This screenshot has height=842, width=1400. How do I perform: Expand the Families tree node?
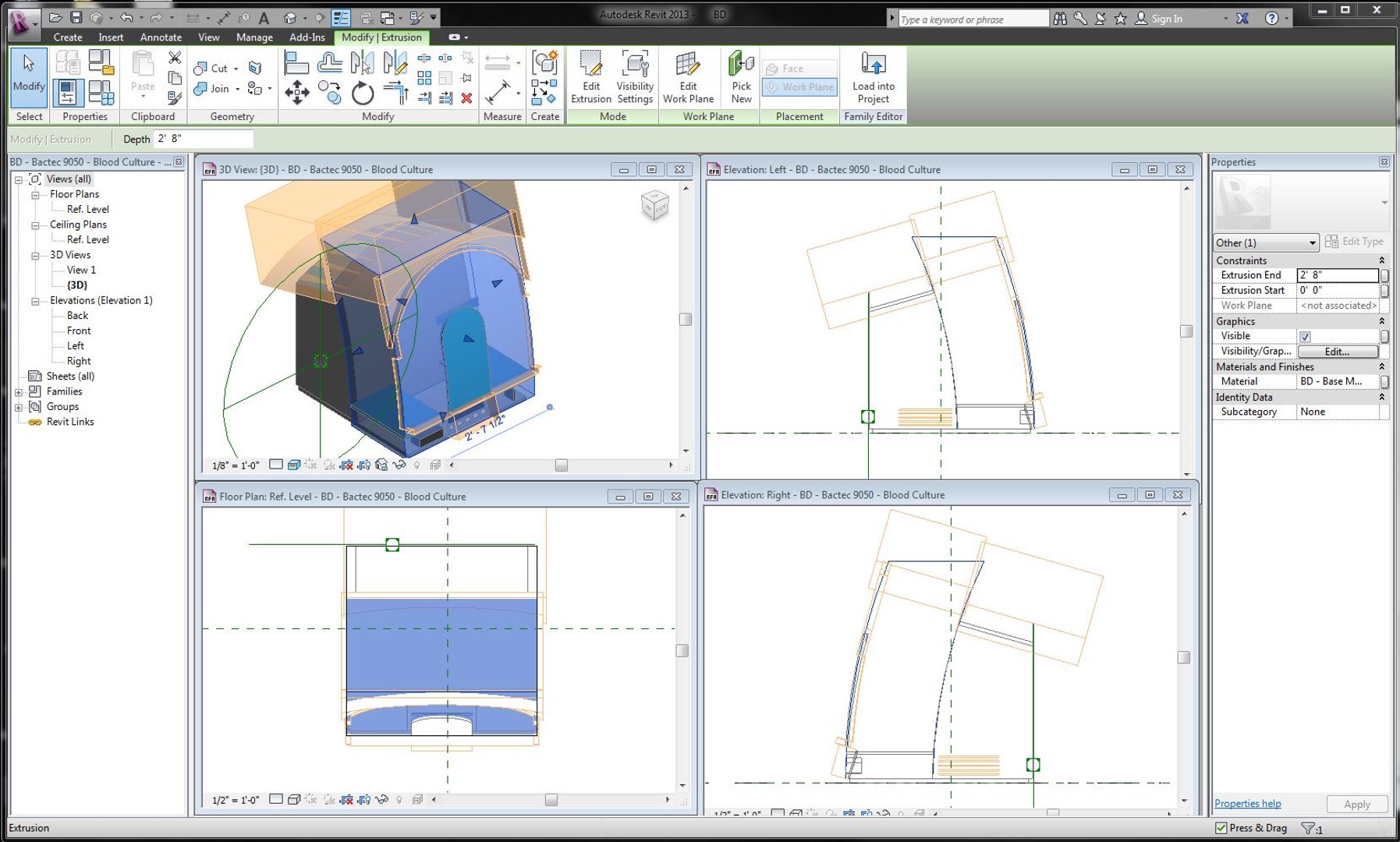18,392
